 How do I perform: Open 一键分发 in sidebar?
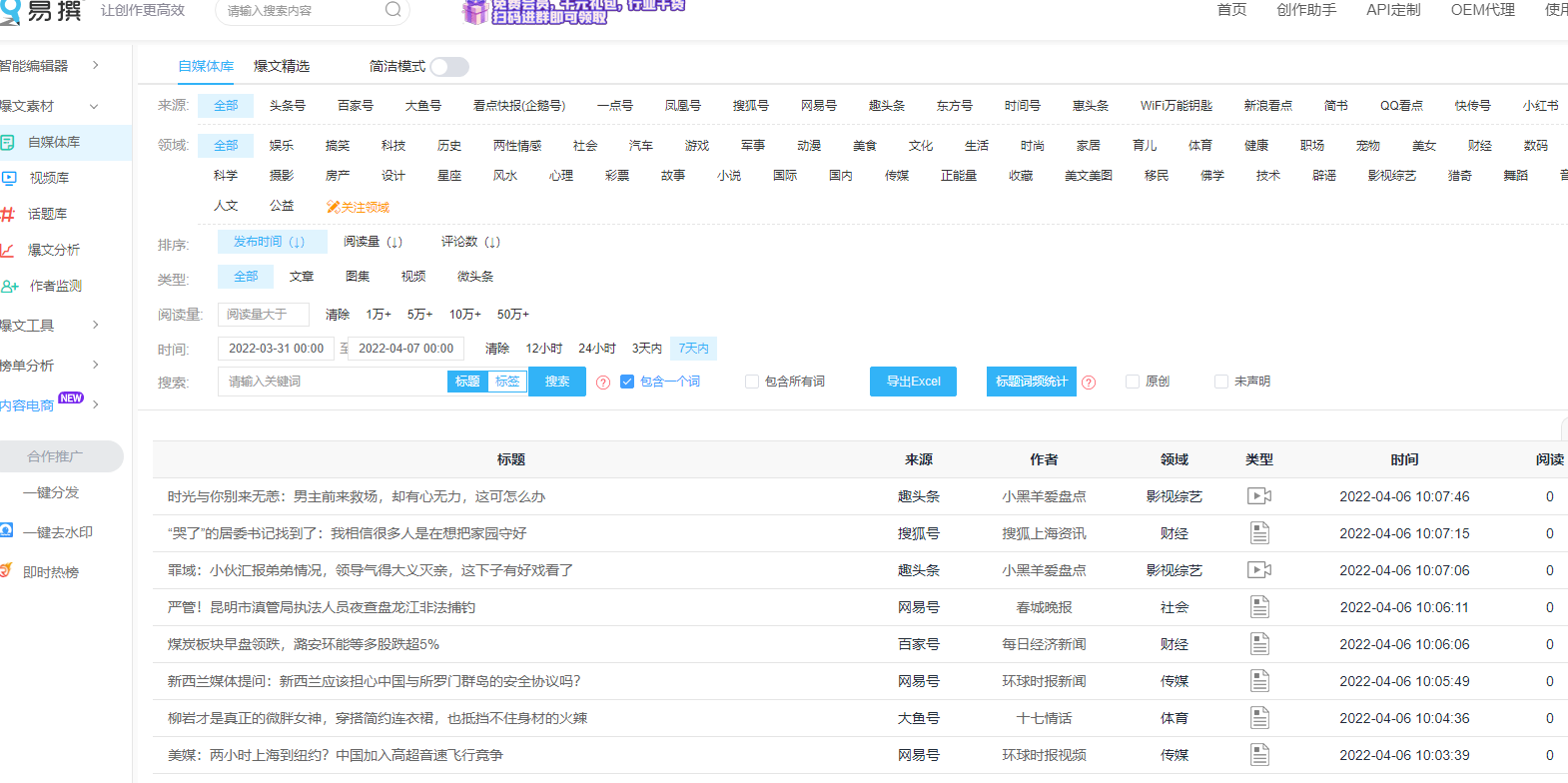[51, 492]
